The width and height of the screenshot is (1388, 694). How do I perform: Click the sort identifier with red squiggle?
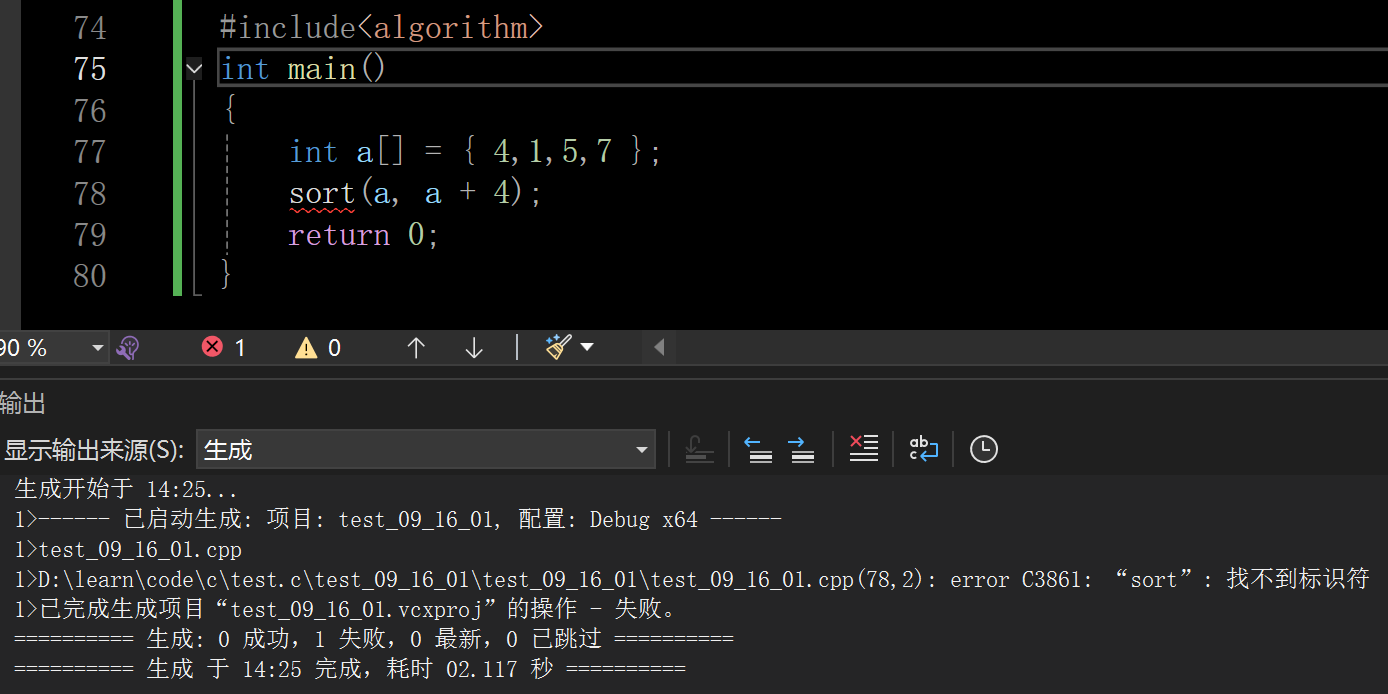coord(322,193)
